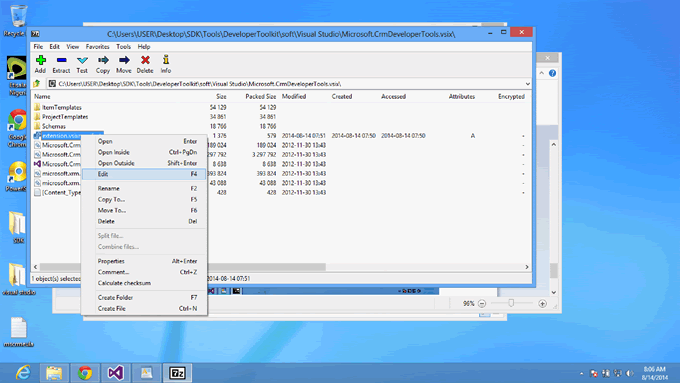Choose Properties in the context menu

[144, 261]
